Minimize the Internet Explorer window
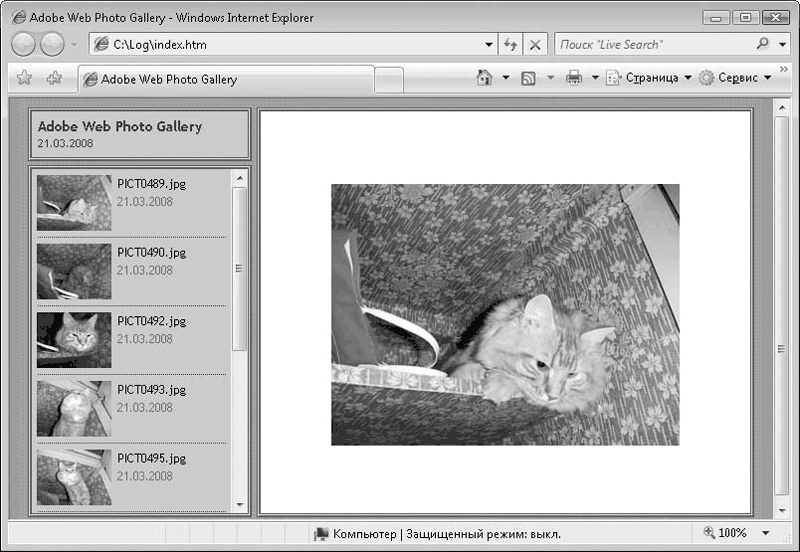The image size is (800, 552). coord(716,18)
